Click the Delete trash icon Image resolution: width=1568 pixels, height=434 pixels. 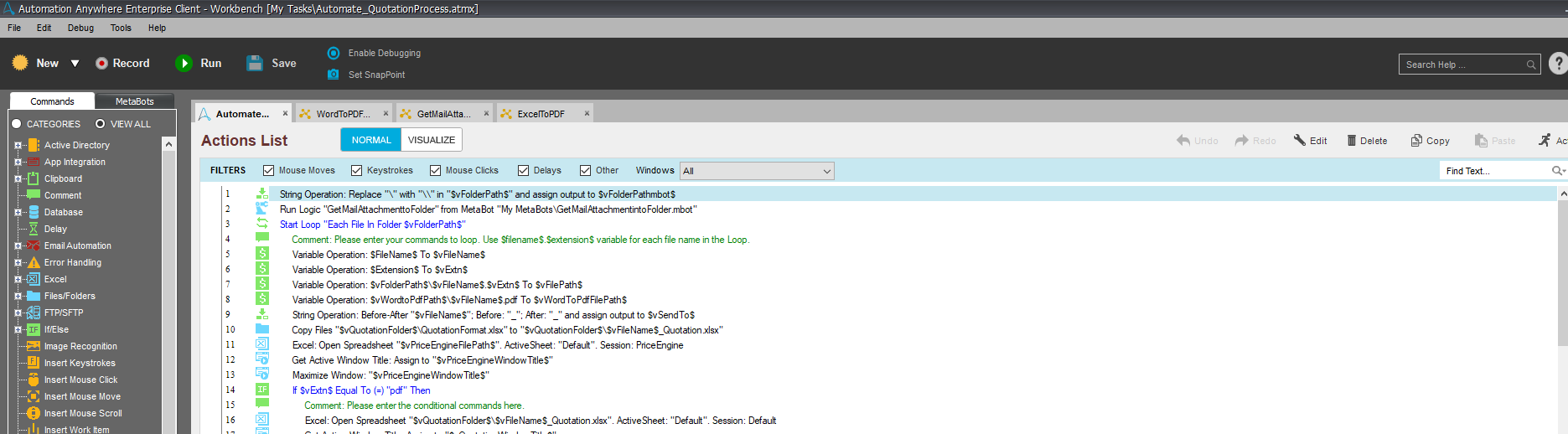coord(1352,140)
